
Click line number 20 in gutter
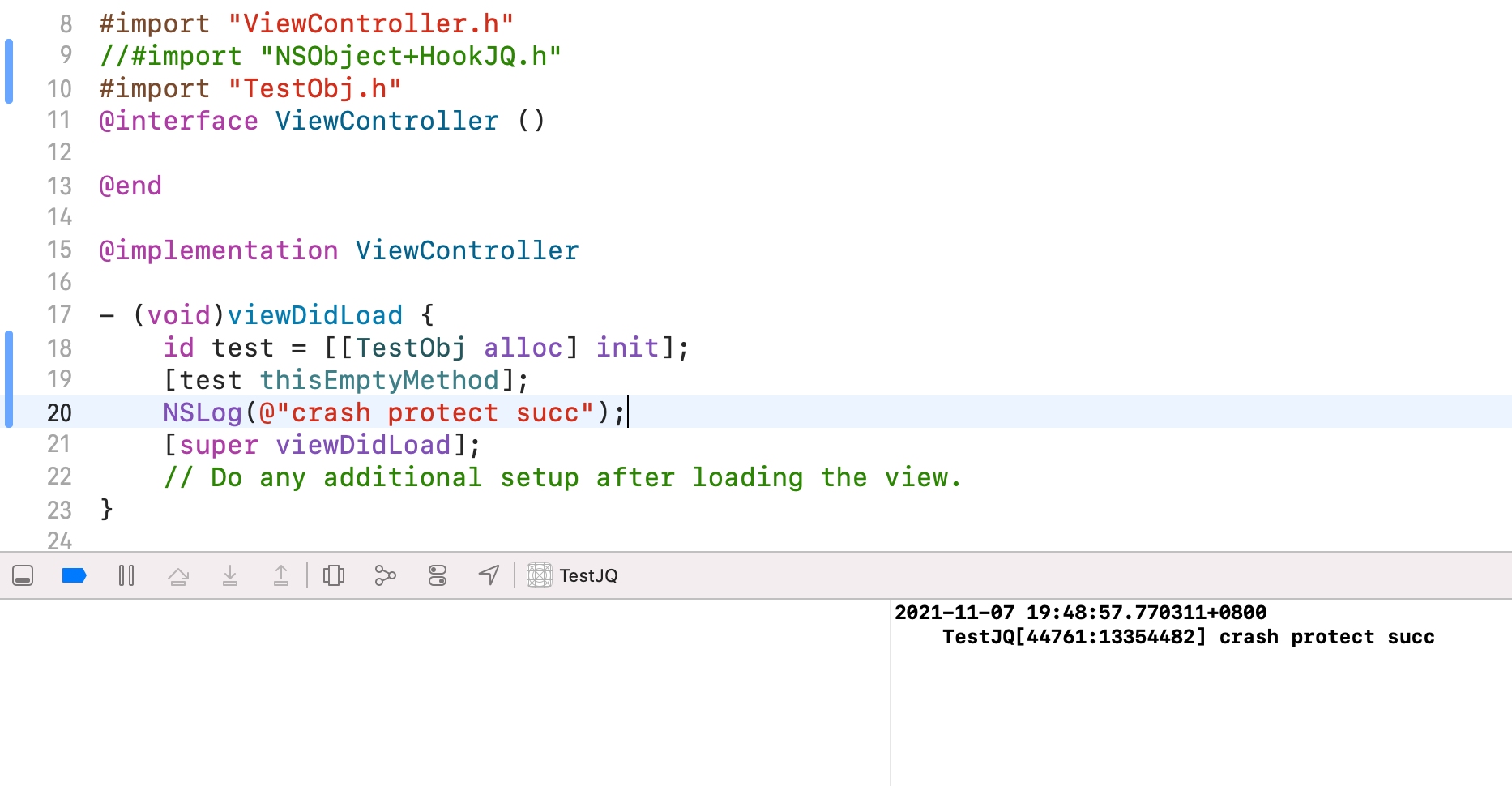click(59, 412)
